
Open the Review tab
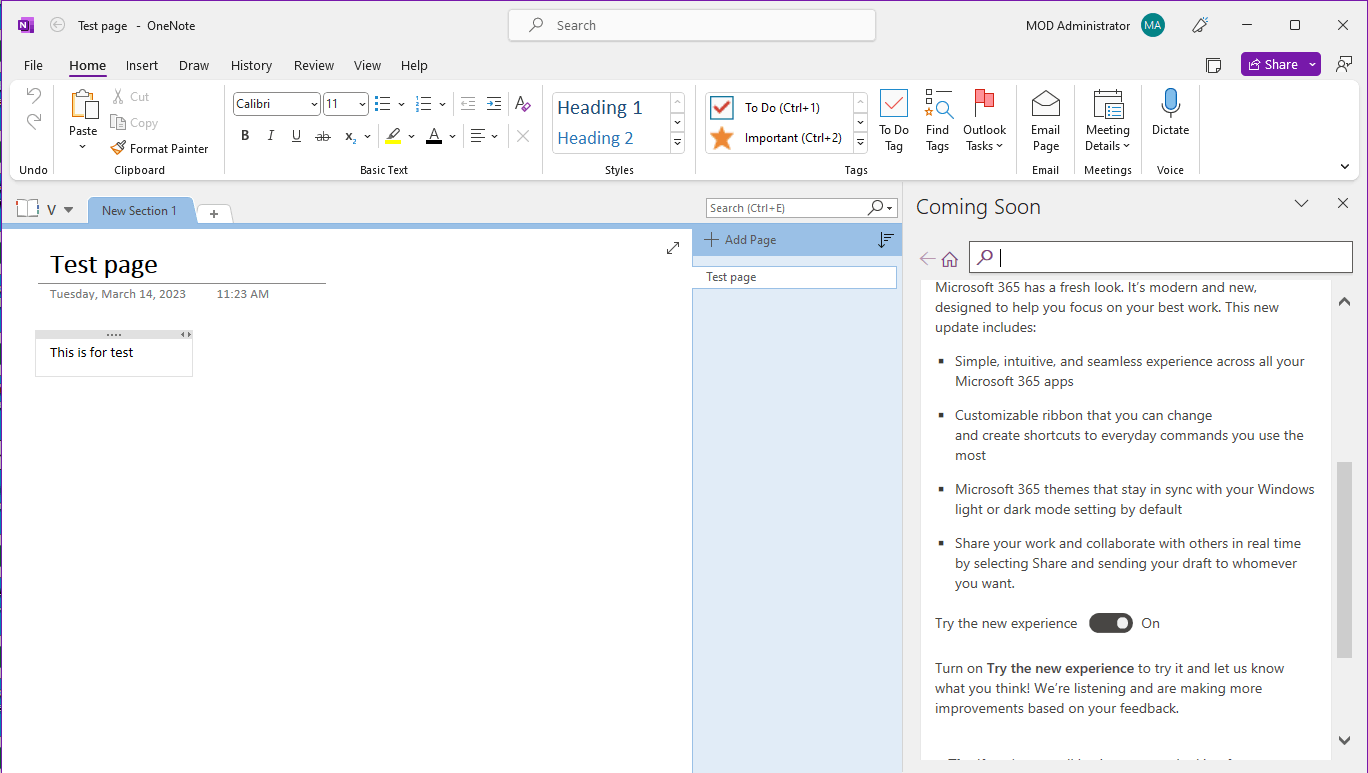(x=314, y=65)
